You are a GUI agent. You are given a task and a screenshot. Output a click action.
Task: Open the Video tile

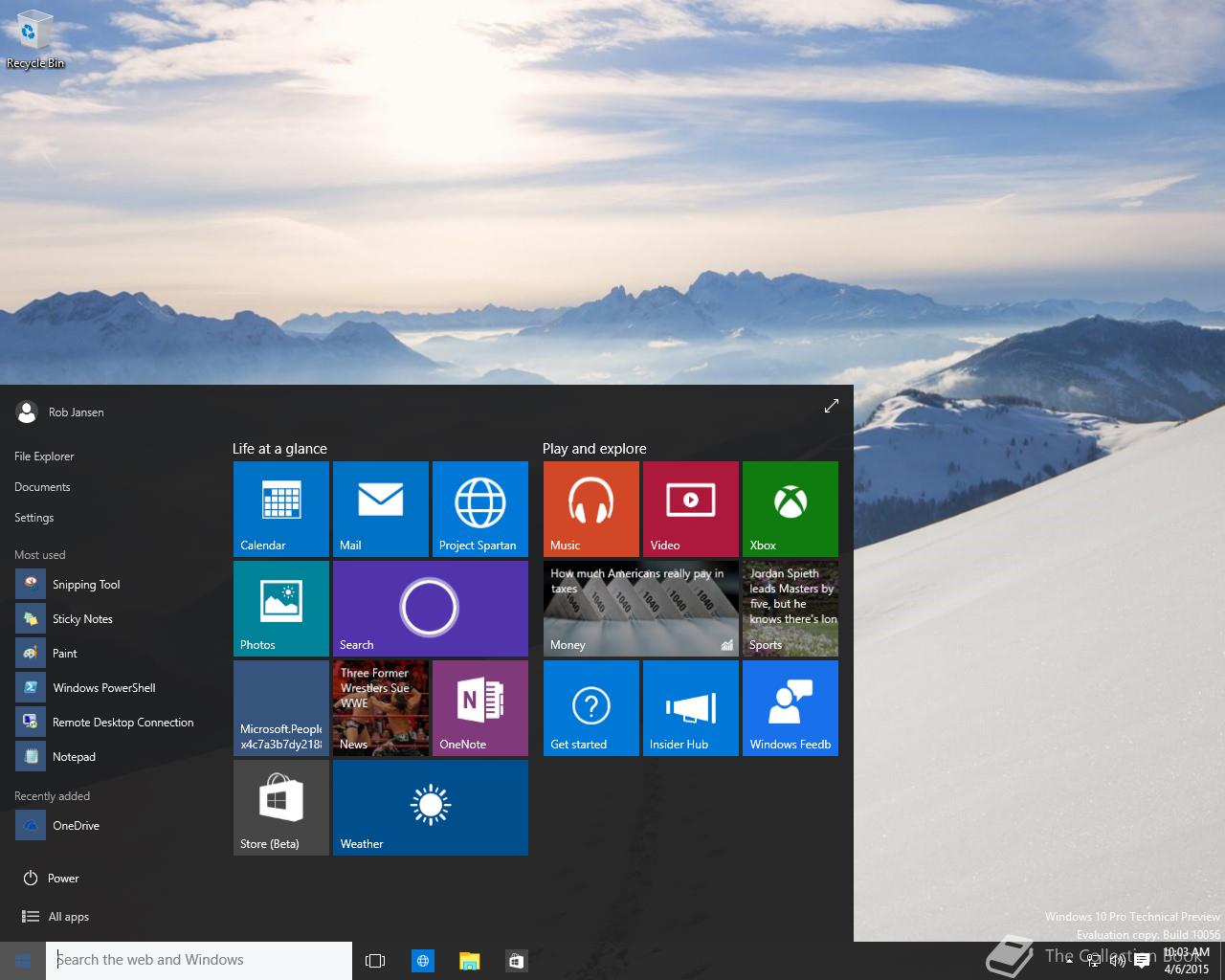(x=691, y=509)
